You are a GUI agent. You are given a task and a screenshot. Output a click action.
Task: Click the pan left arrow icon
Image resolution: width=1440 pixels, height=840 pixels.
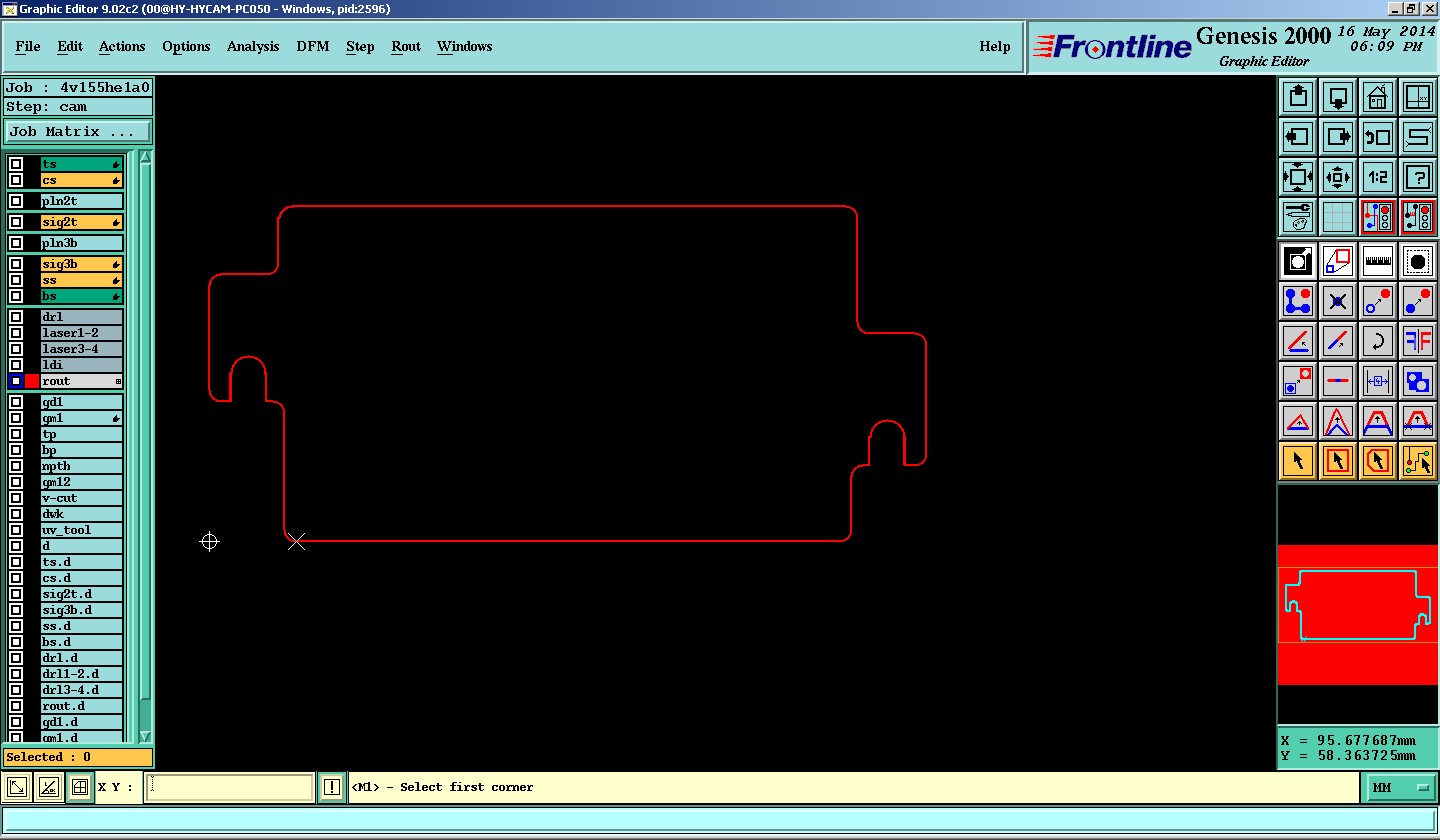pyautogui.click(x=1298, y=137)
